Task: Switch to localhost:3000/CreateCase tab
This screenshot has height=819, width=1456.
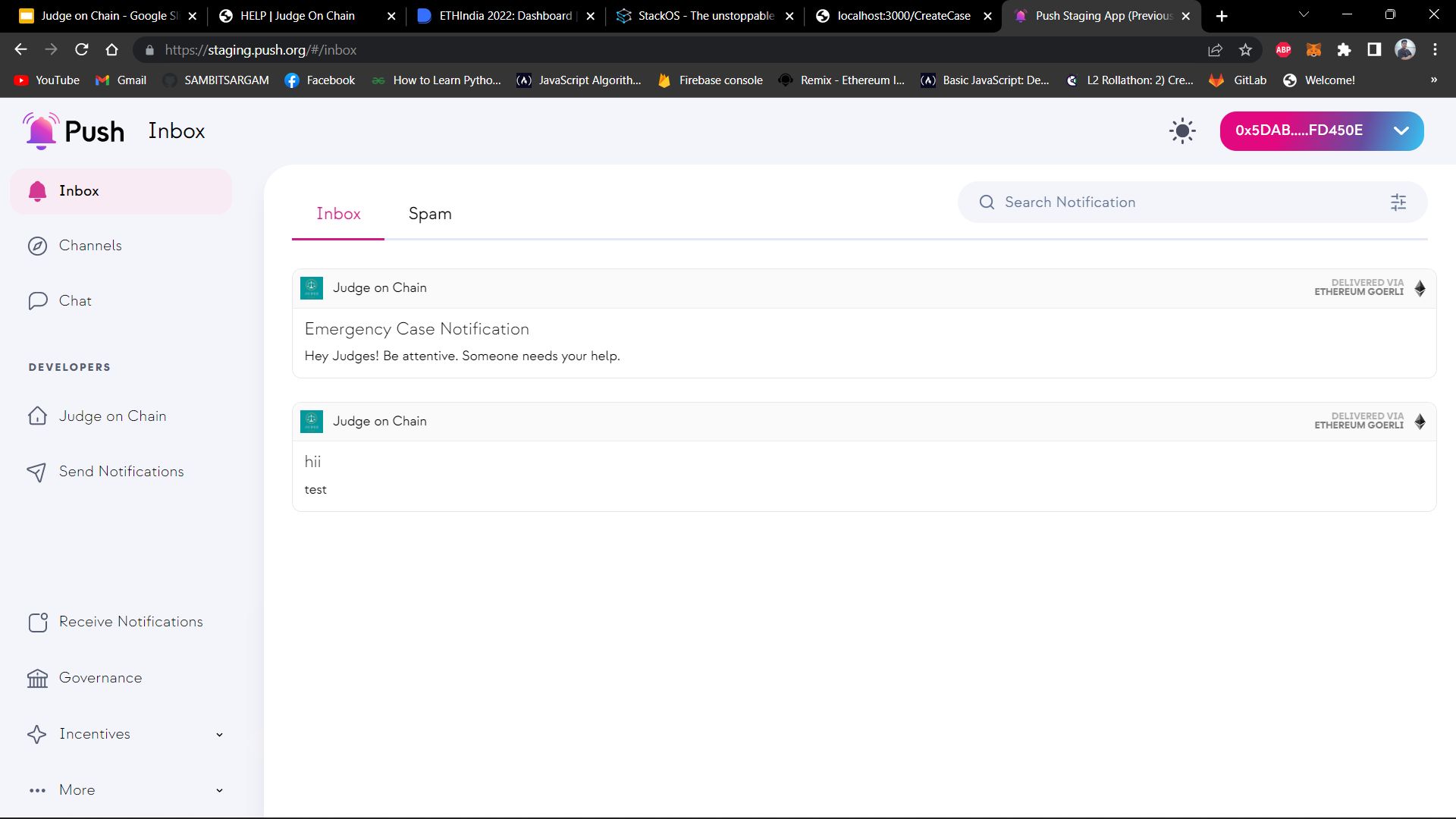Action: coord(902,16)
